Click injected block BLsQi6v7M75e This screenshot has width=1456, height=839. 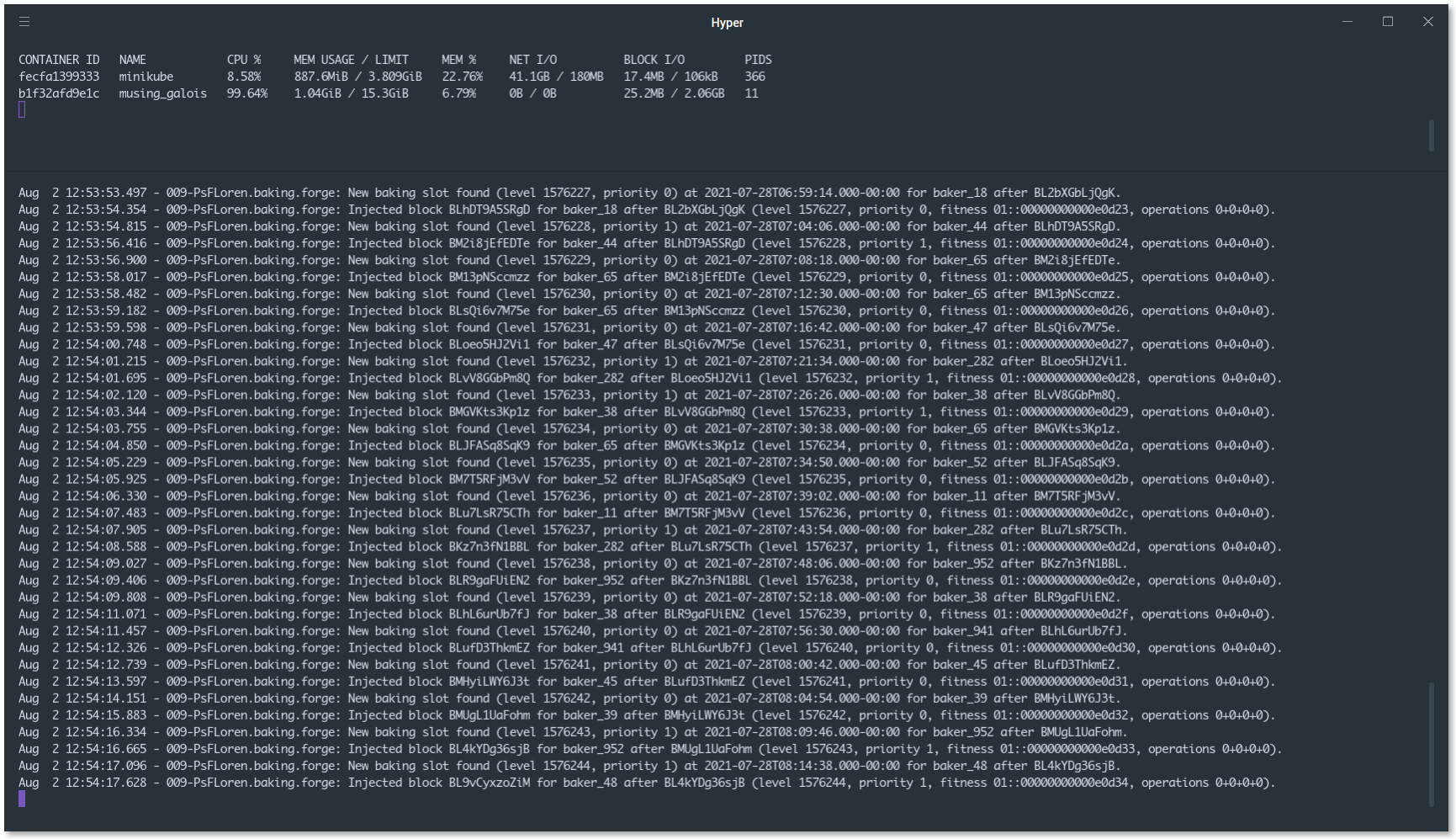pos(490,311)
